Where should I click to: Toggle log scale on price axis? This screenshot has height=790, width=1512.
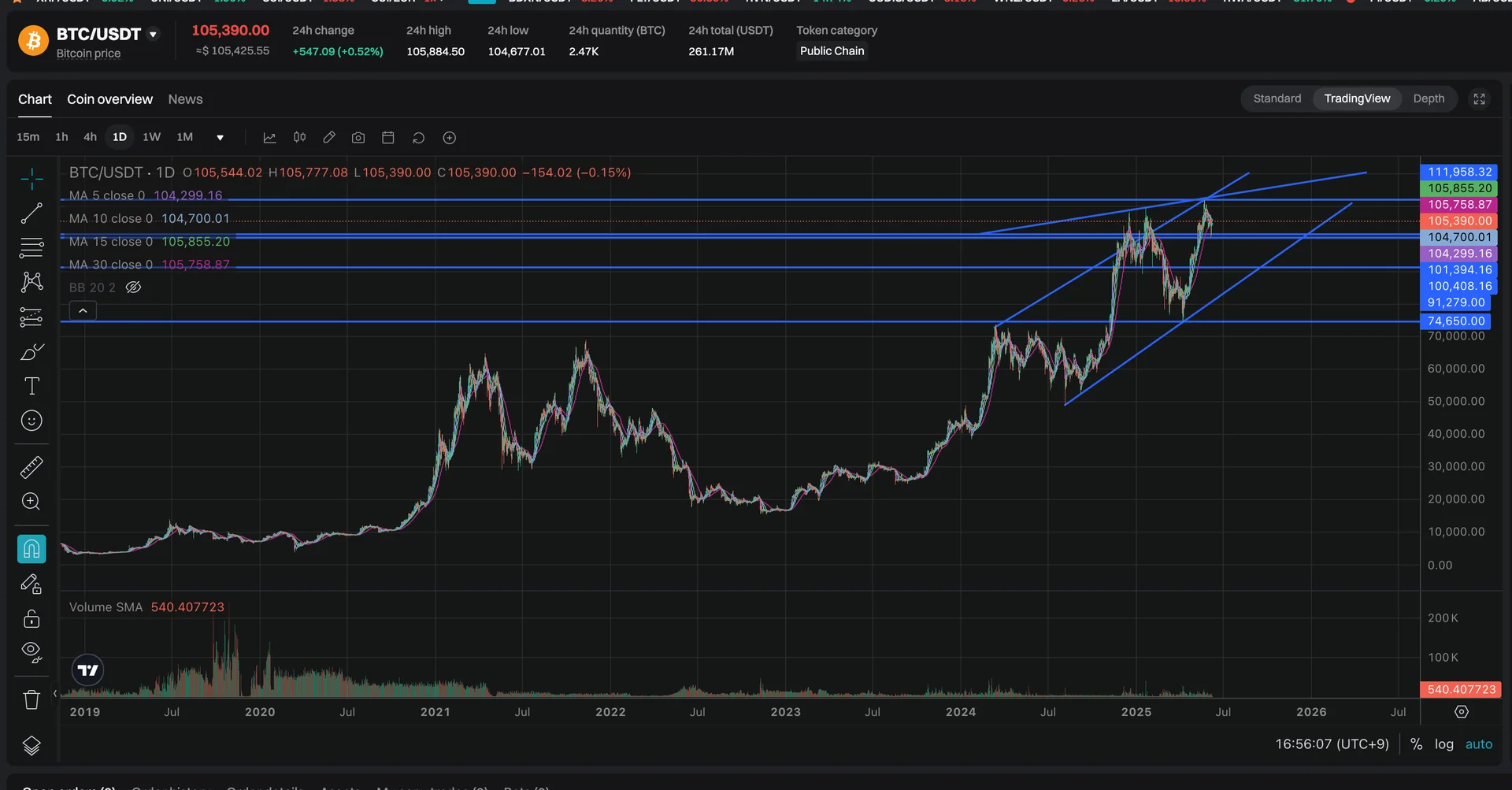(1443, 744)
